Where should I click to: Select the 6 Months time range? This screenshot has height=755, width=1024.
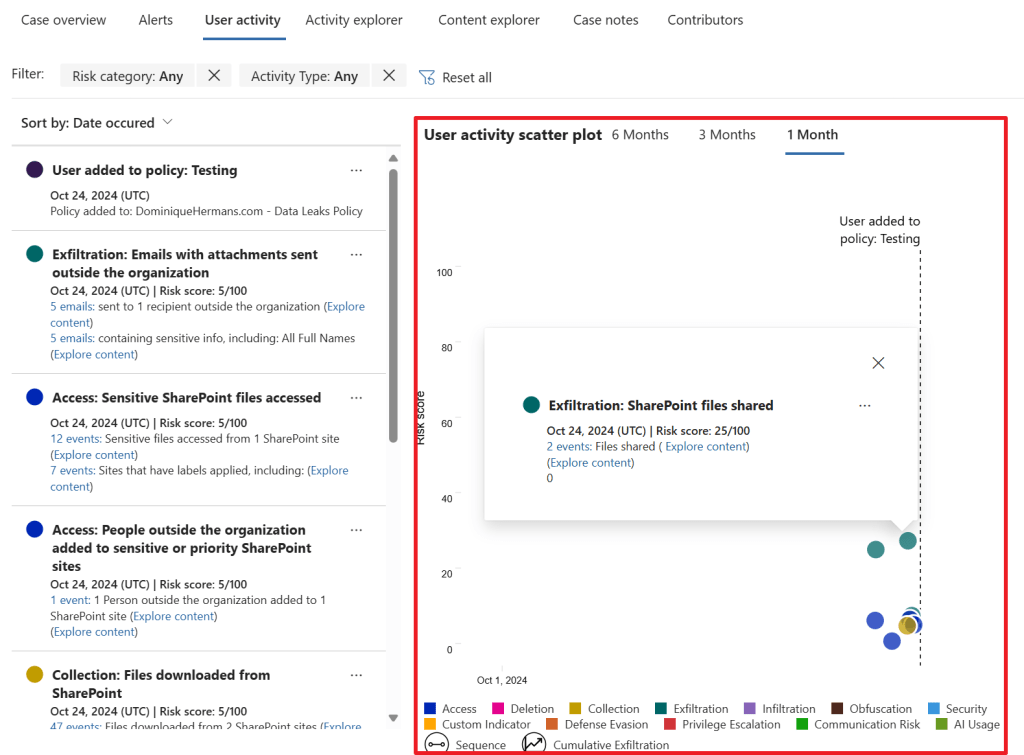[x=640, y=135]
